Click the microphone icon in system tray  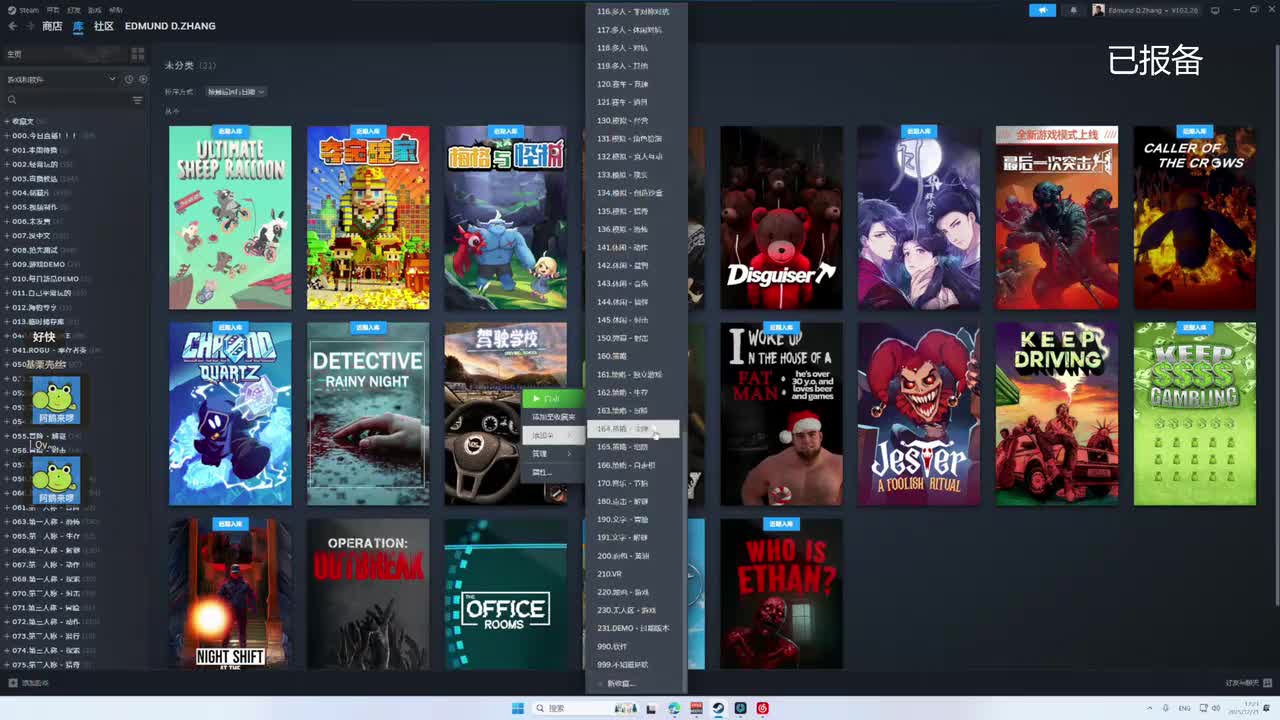tap(1165, 708)
